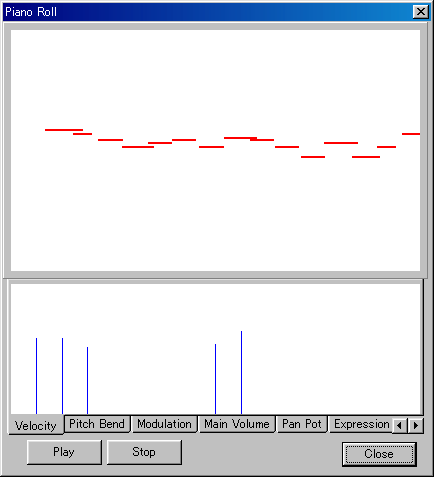
Task: Close the Piano Roll window via X
Action: 421,12
